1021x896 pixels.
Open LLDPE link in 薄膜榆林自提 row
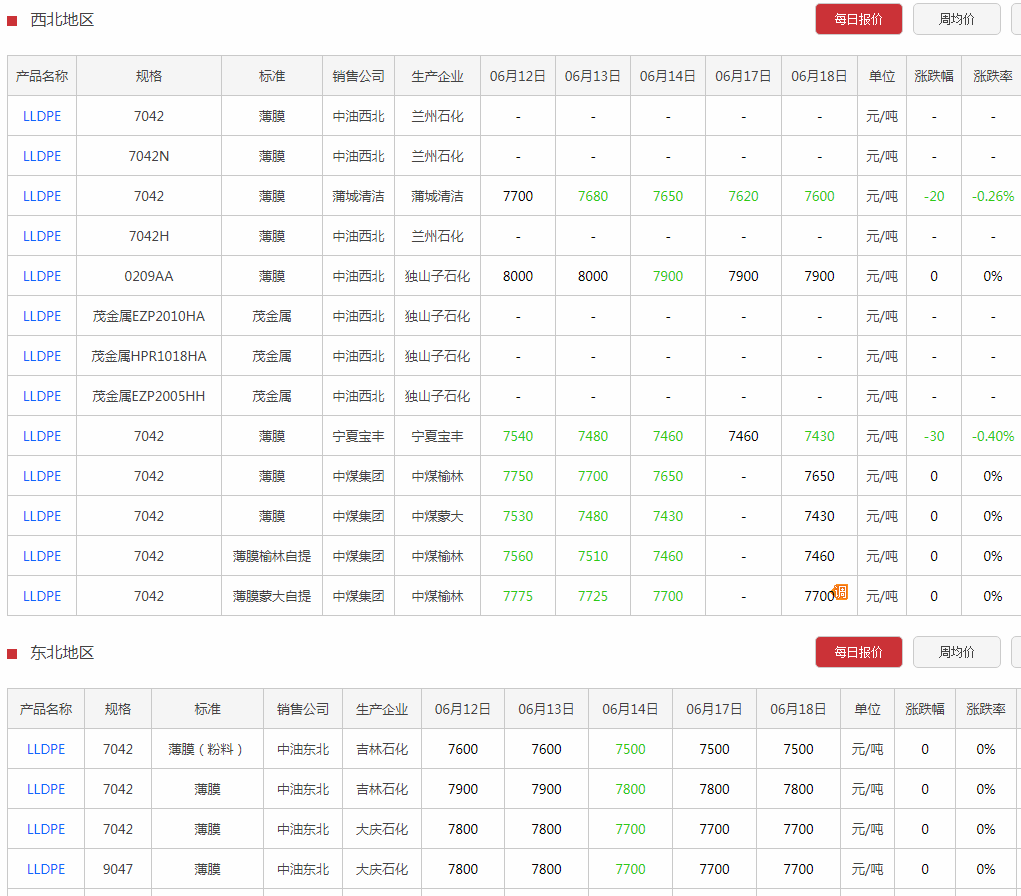click(42, 556)
